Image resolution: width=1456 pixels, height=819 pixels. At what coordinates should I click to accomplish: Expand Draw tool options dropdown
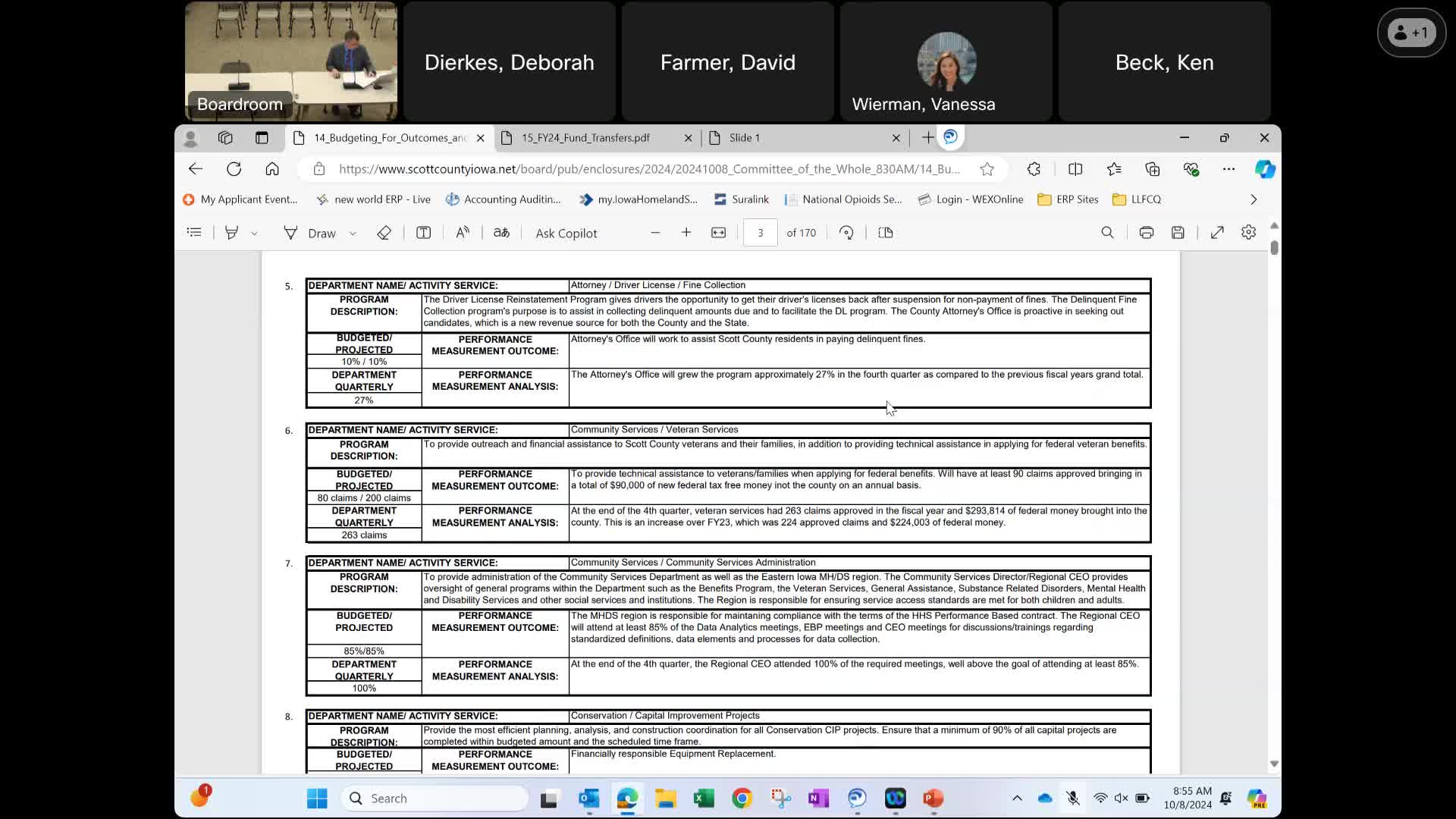tap(353, 234)
